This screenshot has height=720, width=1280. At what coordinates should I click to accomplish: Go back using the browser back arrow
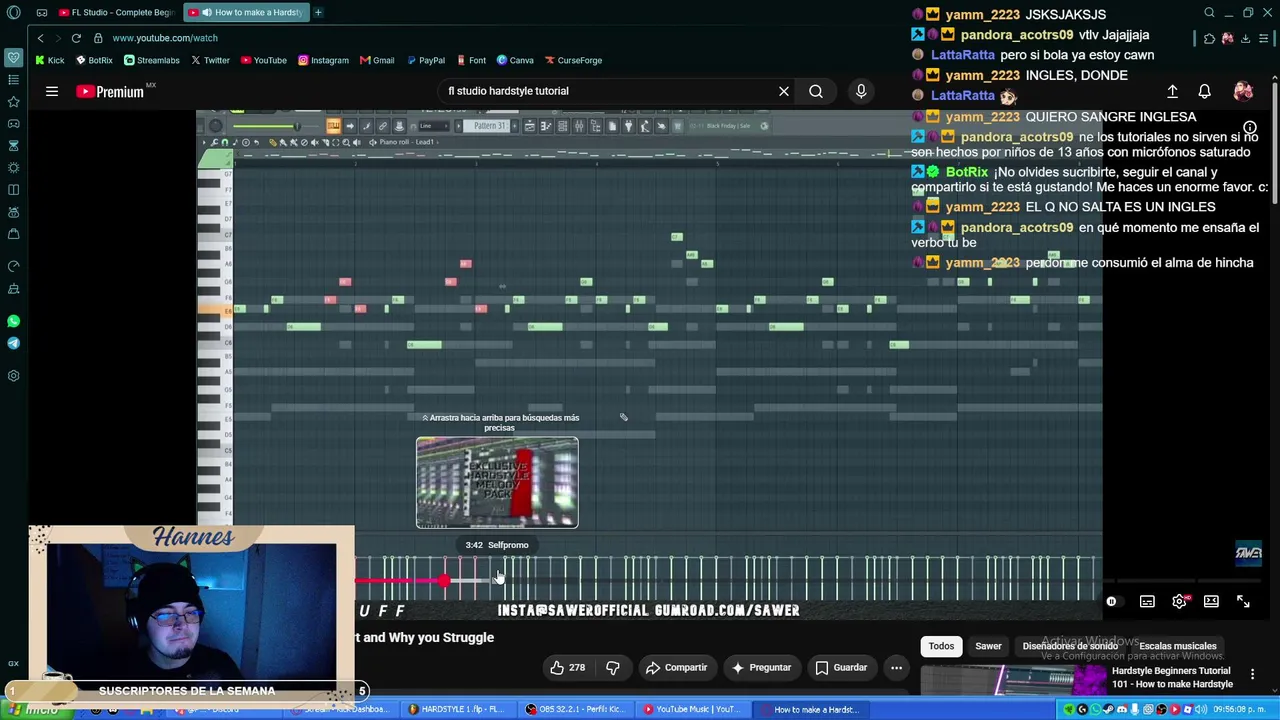(40, 38)
